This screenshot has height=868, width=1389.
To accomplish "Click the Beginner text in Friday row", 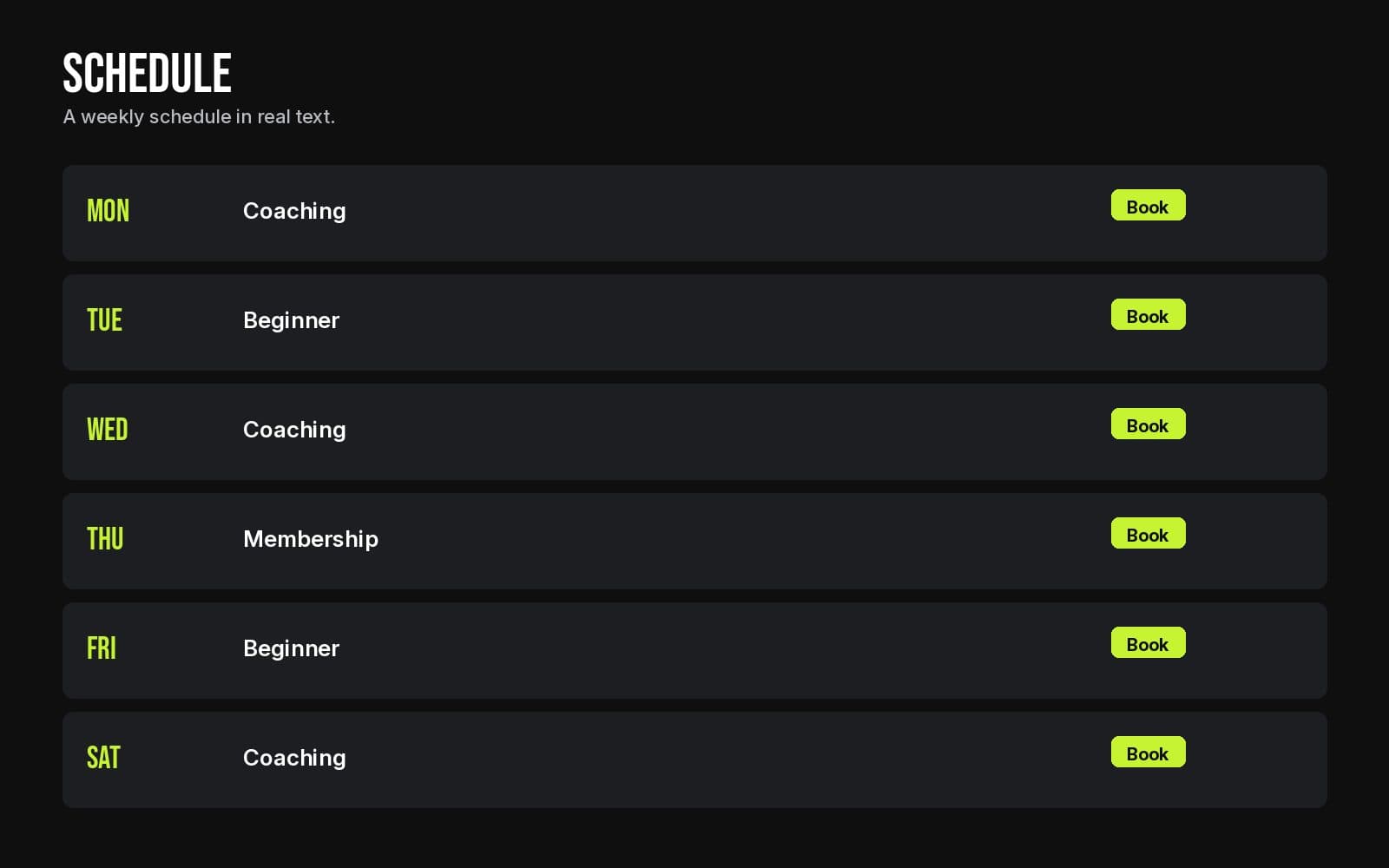I will (x=291, y=648).
